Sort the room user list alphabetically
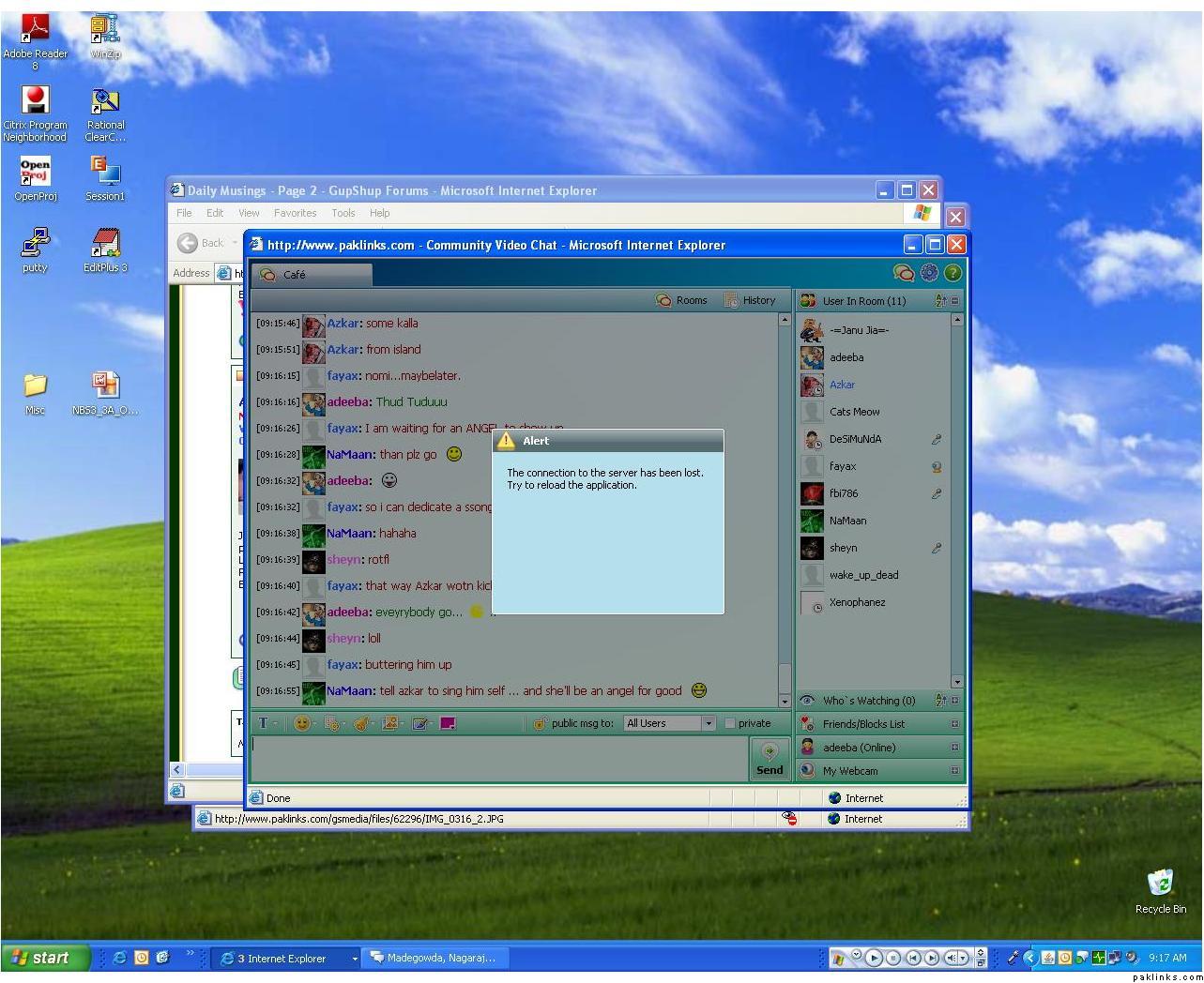 [939, 301]
